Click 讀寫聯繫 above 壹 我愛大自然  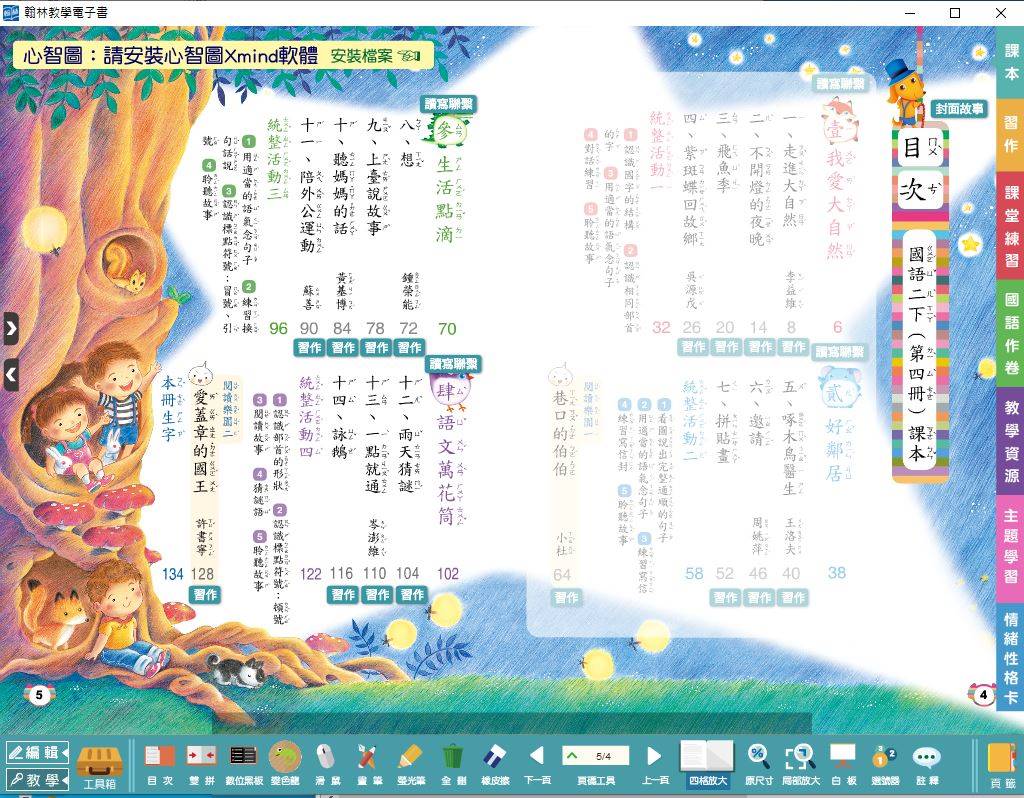(840, 84)
